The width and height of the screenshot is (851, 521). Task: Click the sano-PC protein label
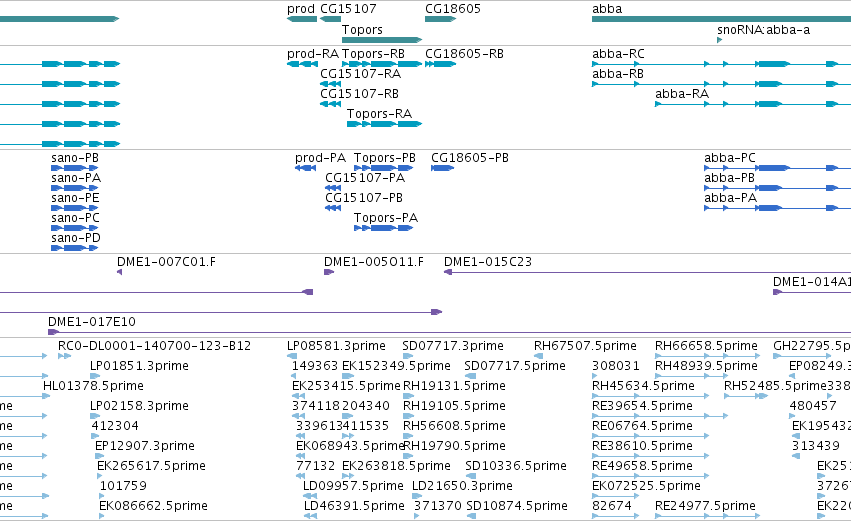click(75, 219)
